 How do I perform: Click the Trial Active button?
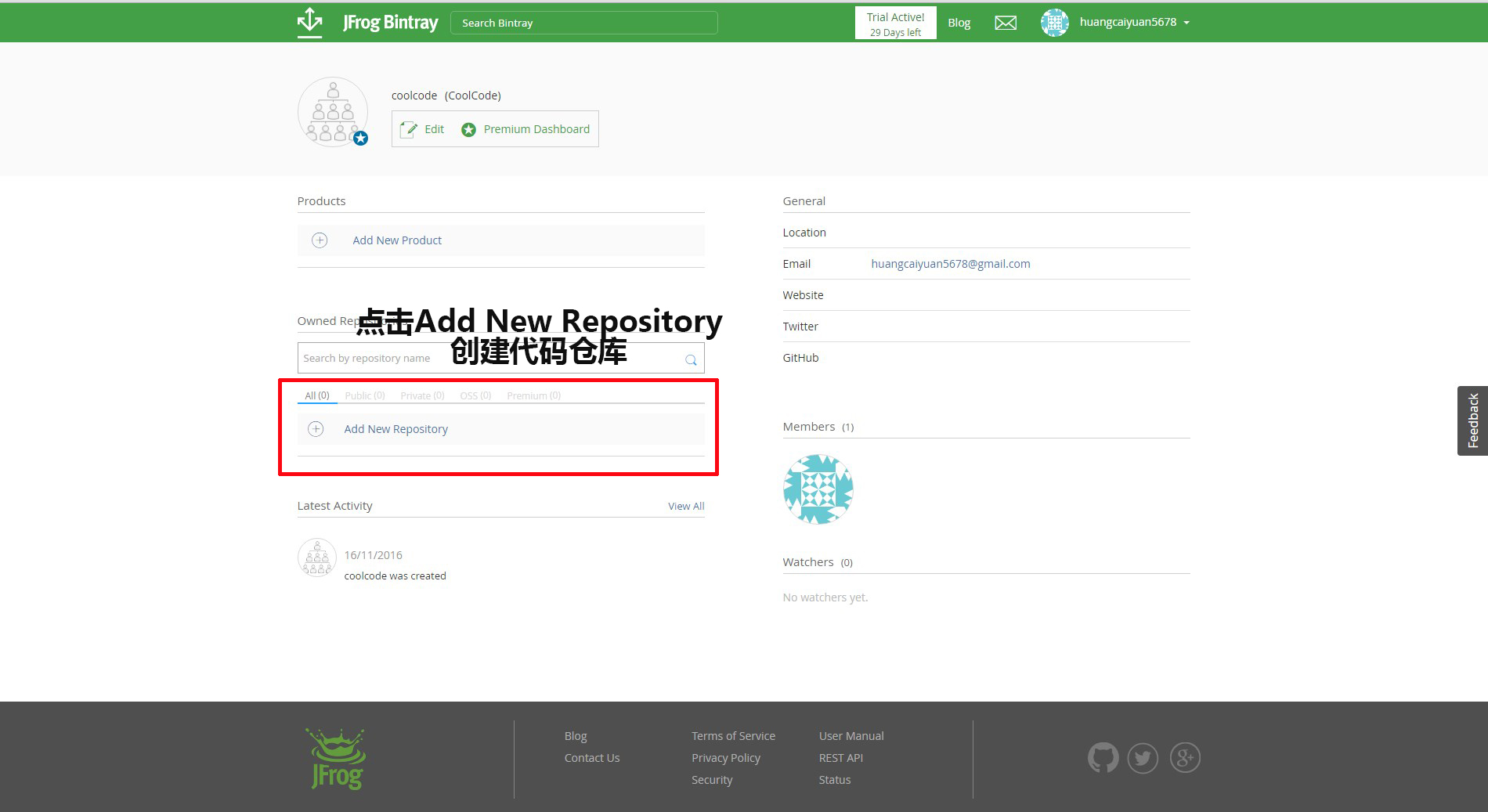[895, 23]
